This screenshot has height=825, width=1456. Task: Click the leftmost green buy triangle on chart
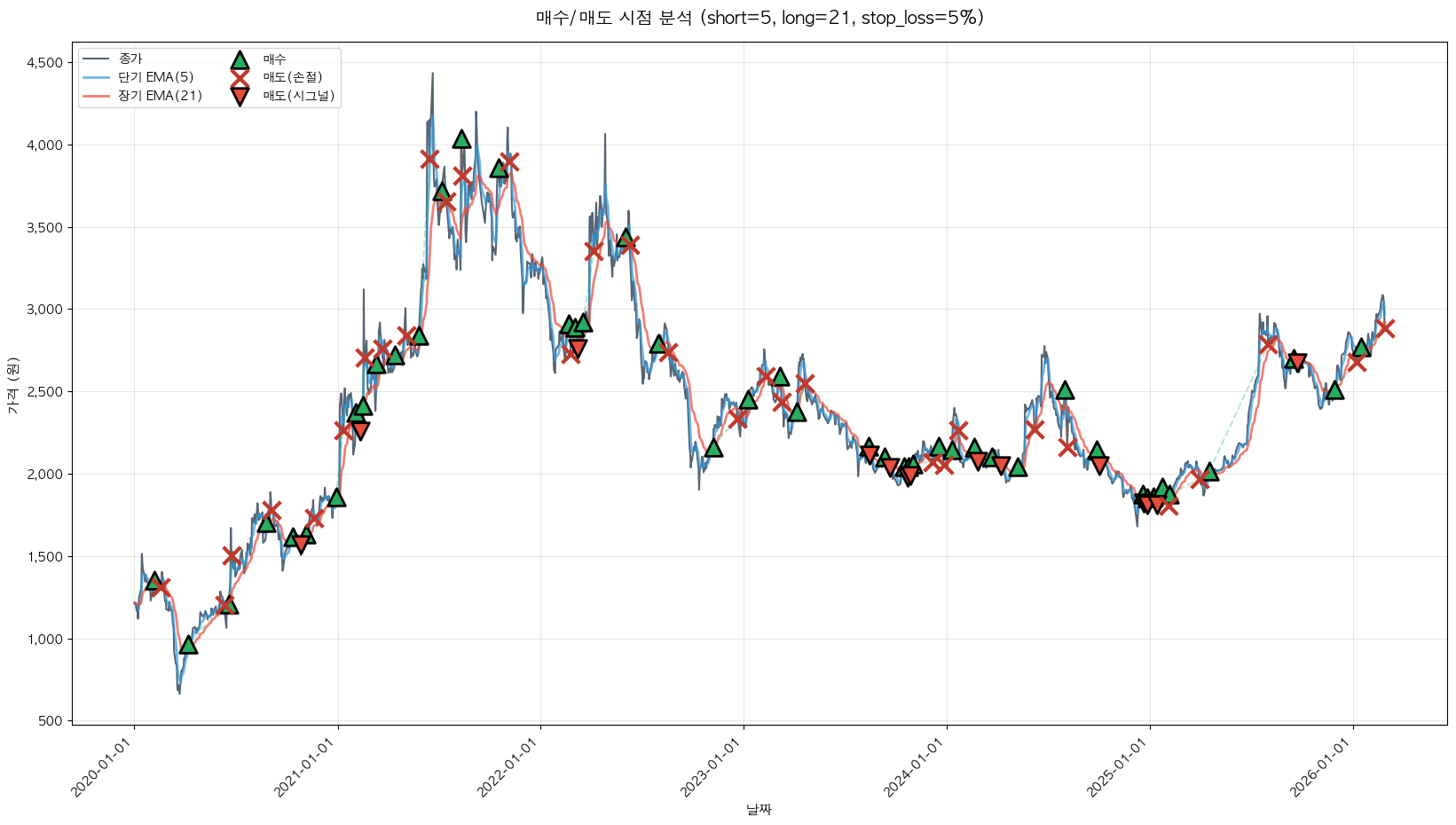pyautogui.click(x=154, y=581)
